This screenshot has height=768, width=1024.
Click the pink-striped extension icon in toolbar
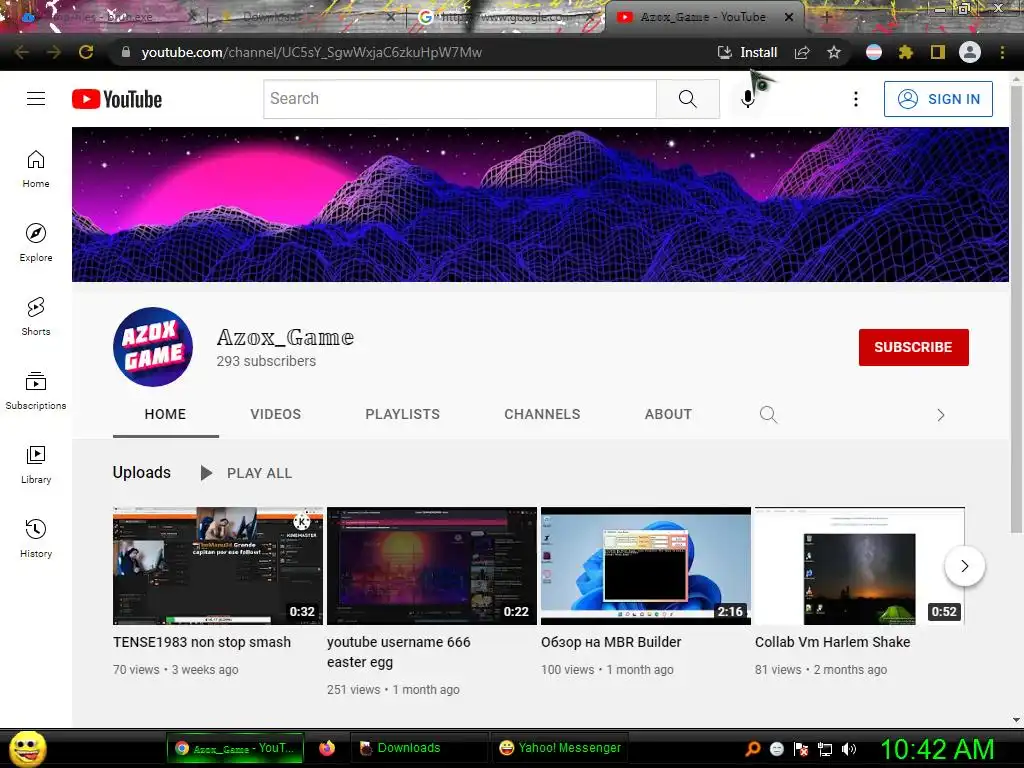[874, 52]
